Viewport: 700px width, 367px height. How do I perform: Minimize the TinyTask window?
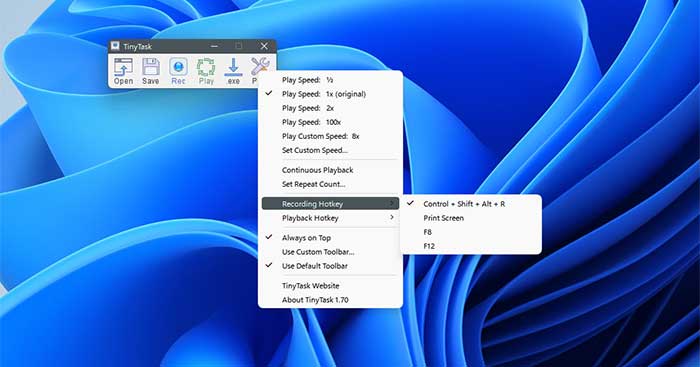click(214, 46)
